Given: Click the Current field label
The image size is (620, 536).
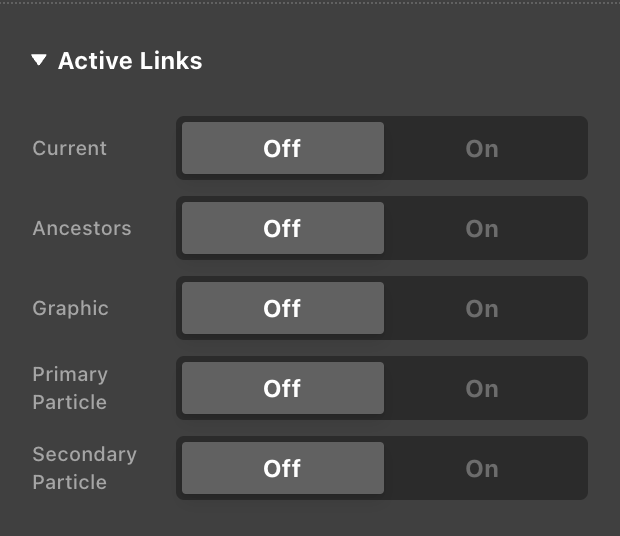Looking at the screenshot, I should point(69,149).
